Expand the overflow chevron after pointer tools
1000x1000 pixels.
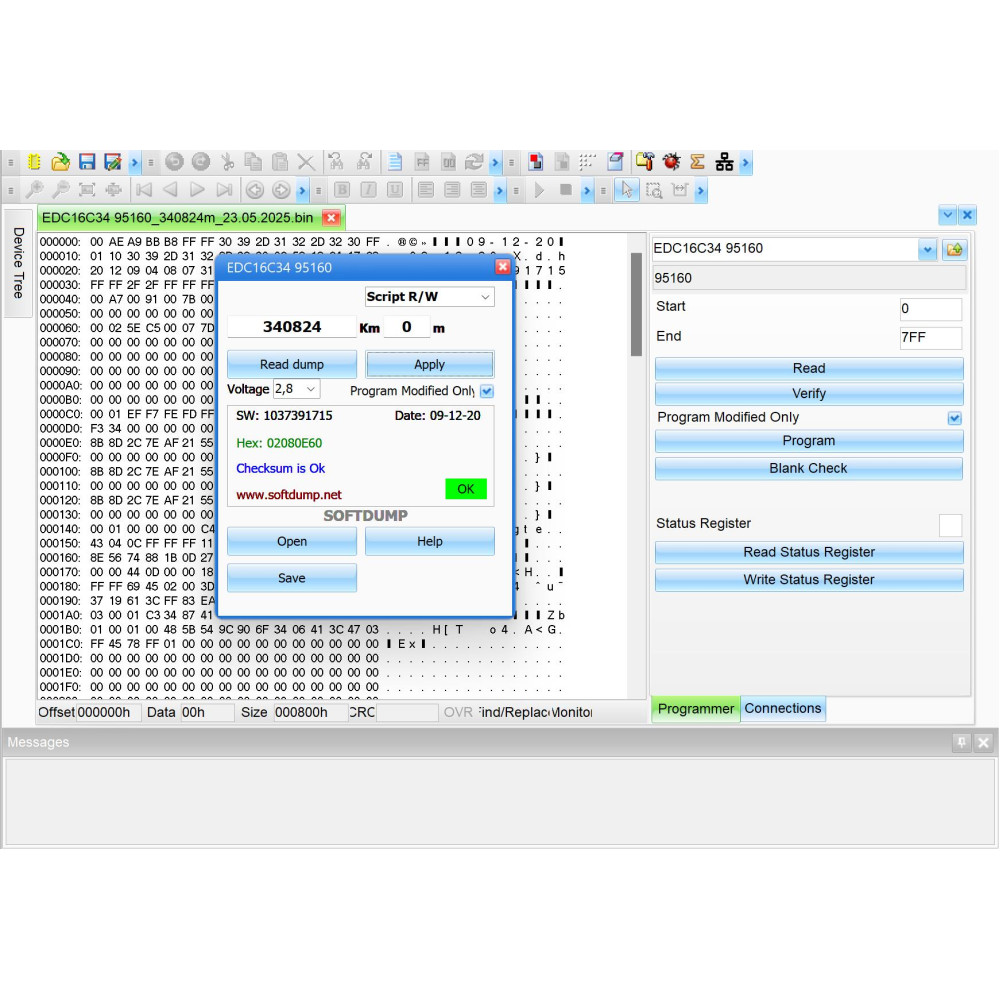(x=701, y=190)
